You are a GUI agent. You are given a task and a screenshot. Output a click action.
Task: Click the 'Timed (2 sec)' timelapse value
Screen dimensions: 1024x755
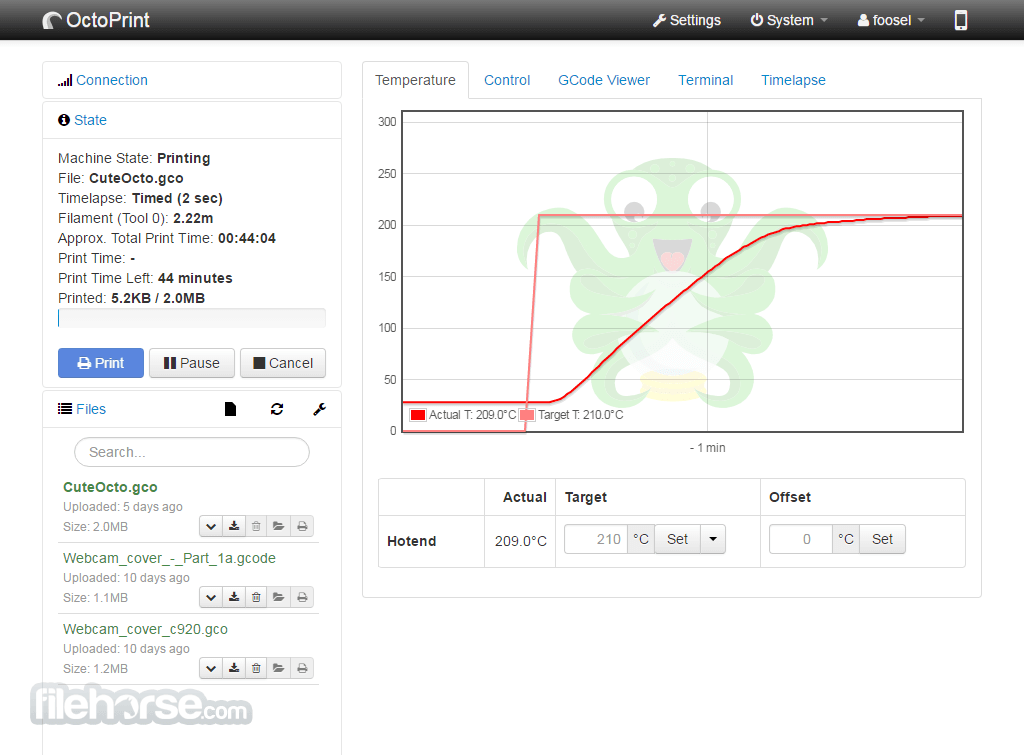177,199
